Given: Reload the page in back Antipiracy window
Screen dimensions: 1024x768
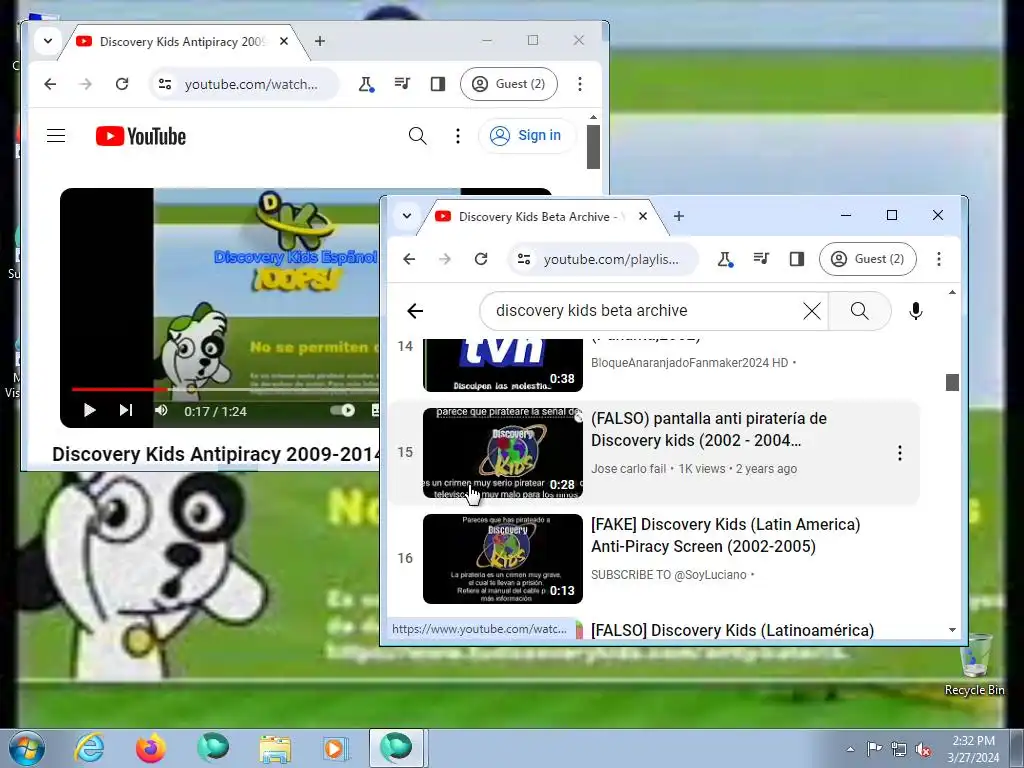Looking at the screenshot, I should (x=121, y=84).
